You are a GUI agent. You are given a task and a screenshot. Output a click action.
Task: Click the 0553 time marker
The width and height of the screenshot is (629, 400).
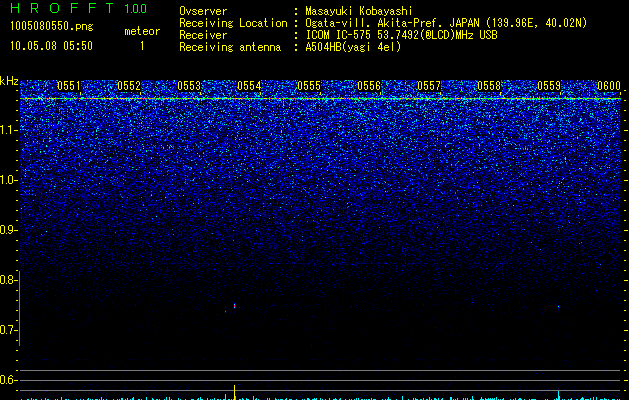click(x=189, y=86)
